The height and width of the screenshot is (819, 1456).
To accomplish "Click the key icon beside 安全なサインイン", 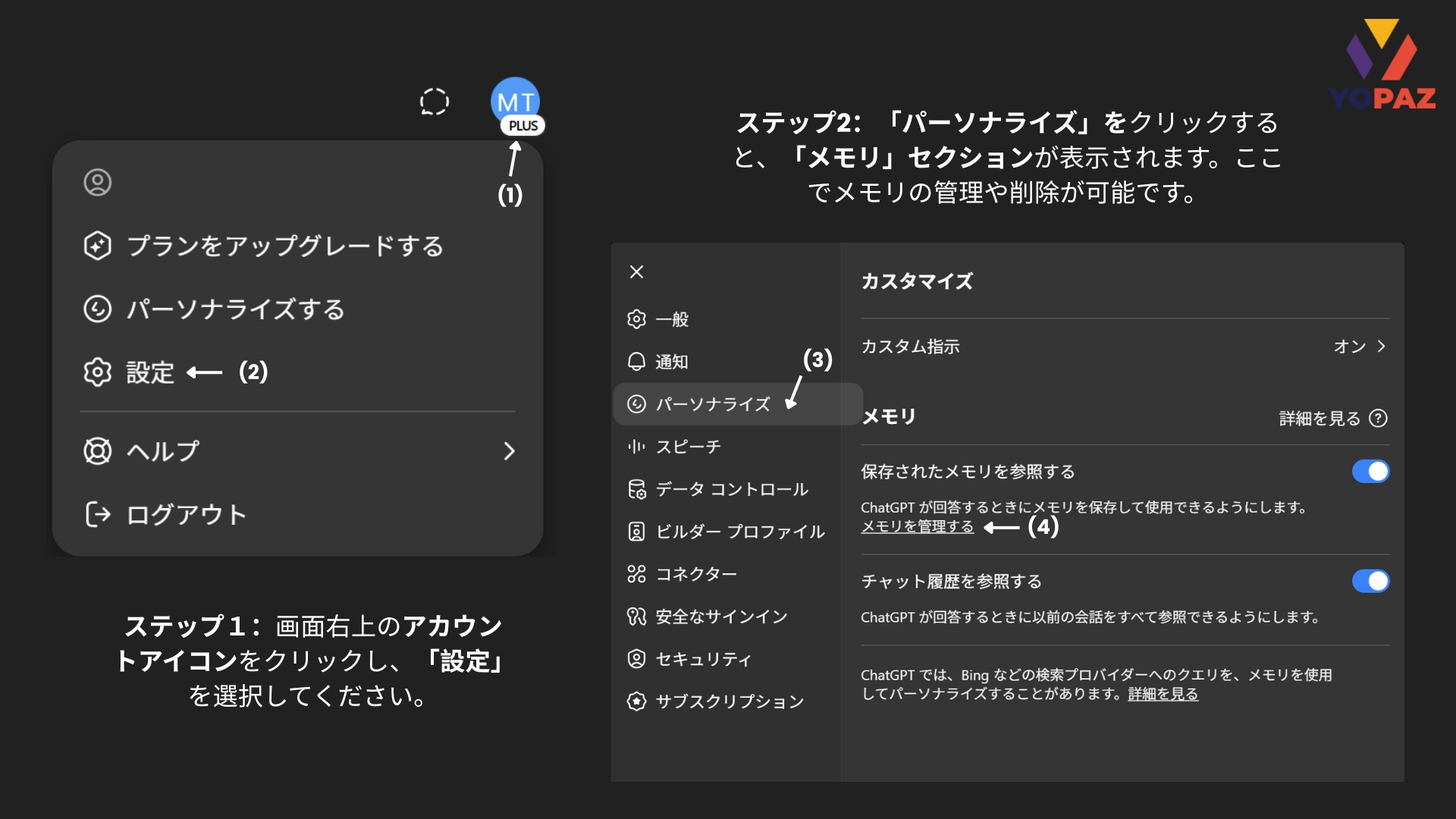I will point(636,617).
